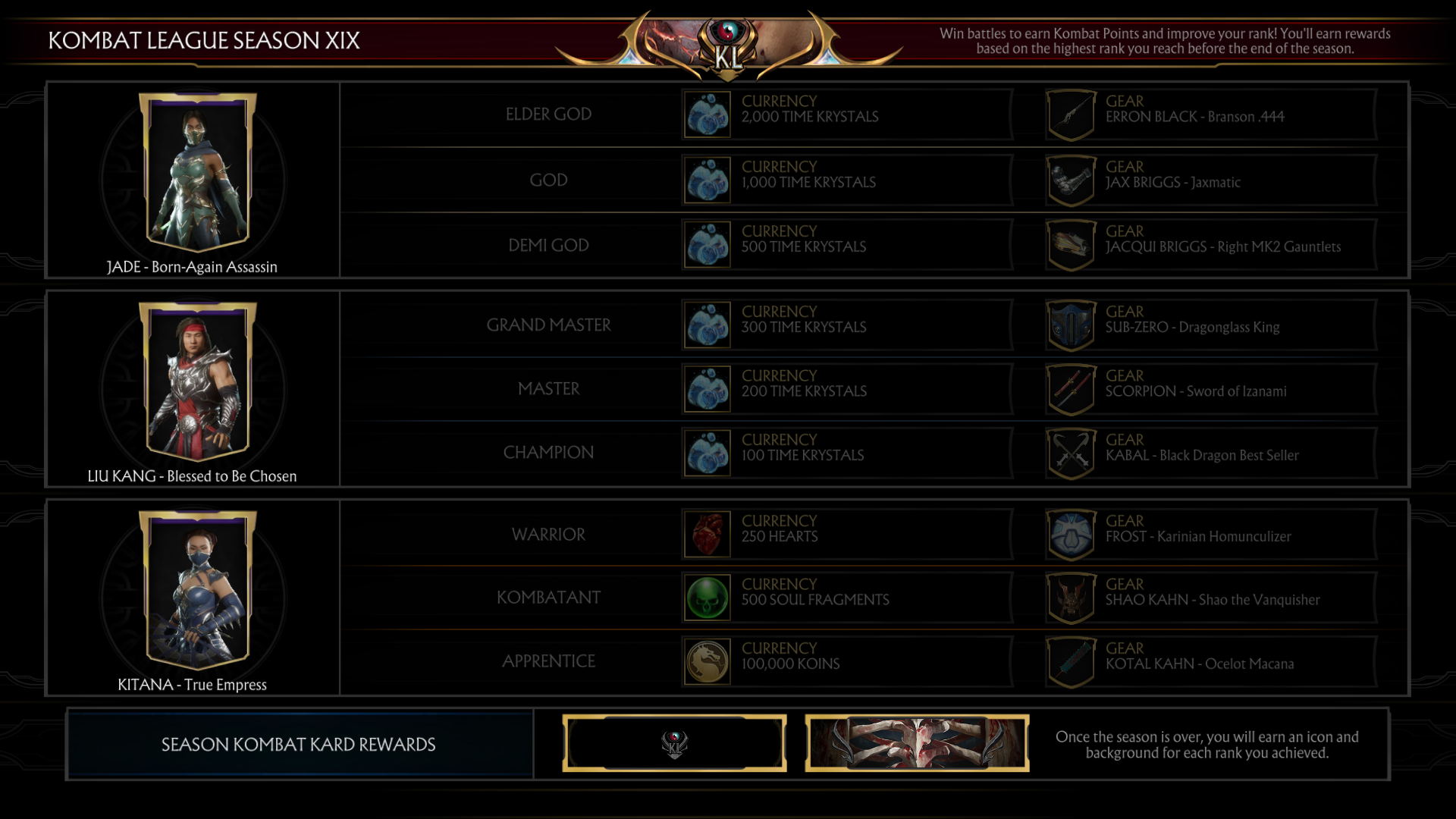Click the Erron Black Branson .444 gear icon
Viewport: 1456px width, 819px height.
(1071, 115)
